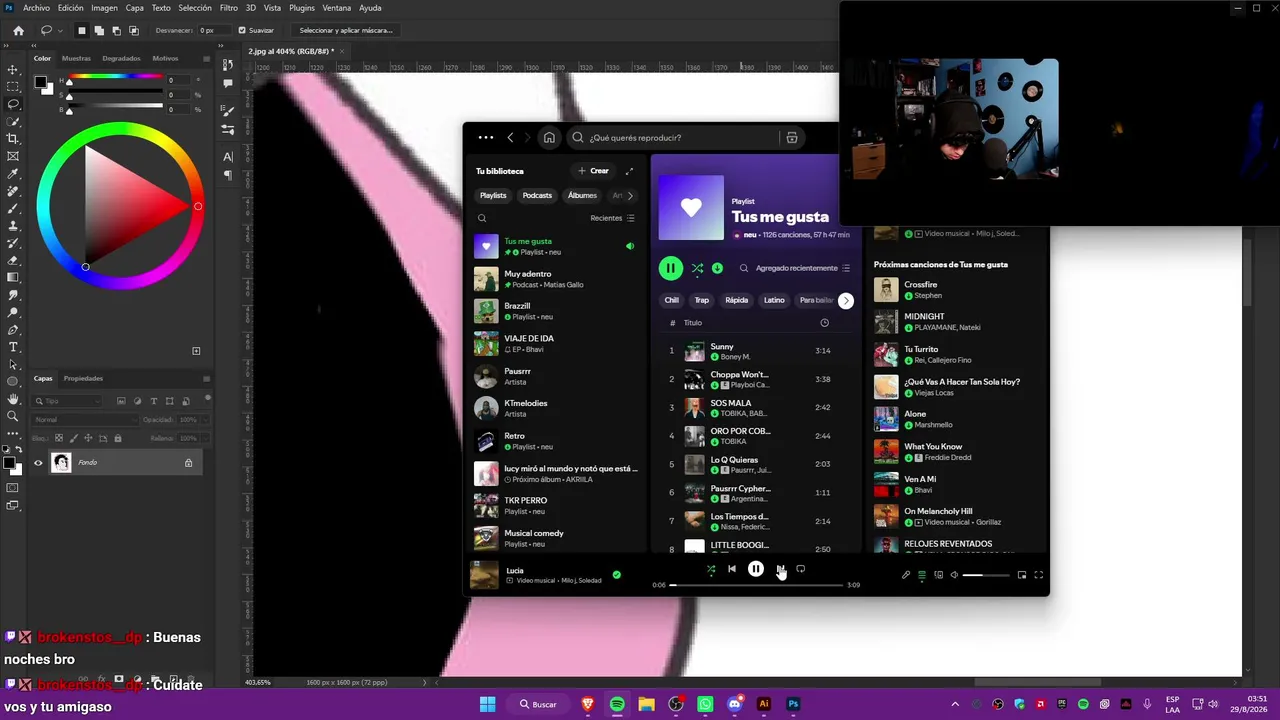Select the Eyedropper tool
The width and height of the screenshot is (1280, 720).
(13, 174)
